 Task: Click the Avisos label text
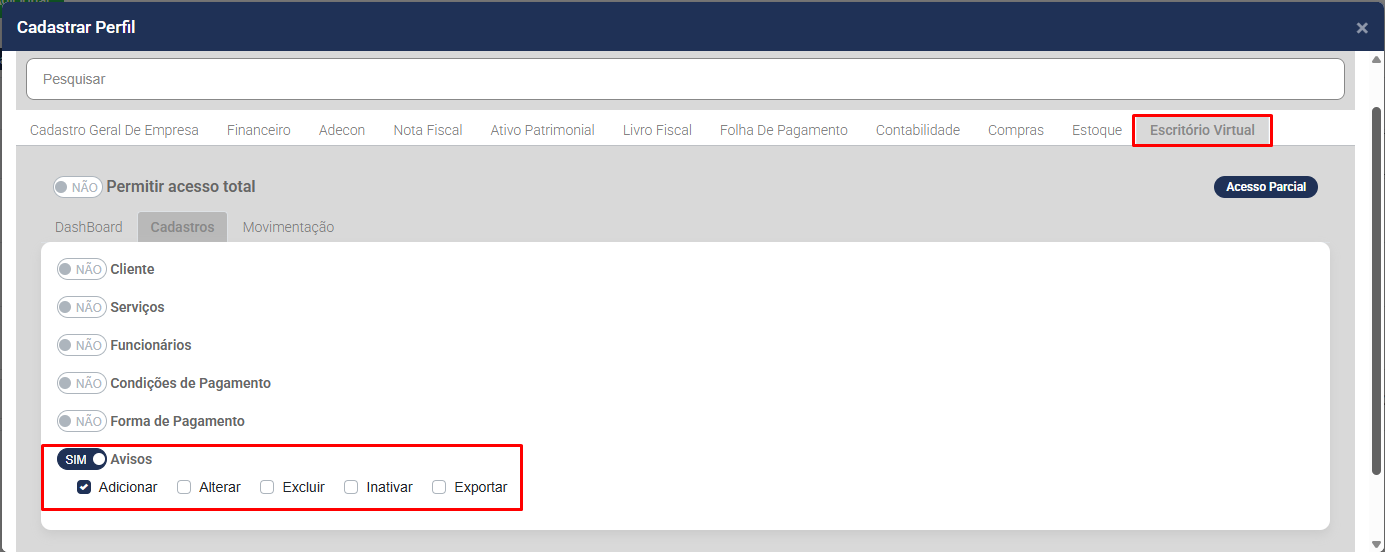pos(131,459)
